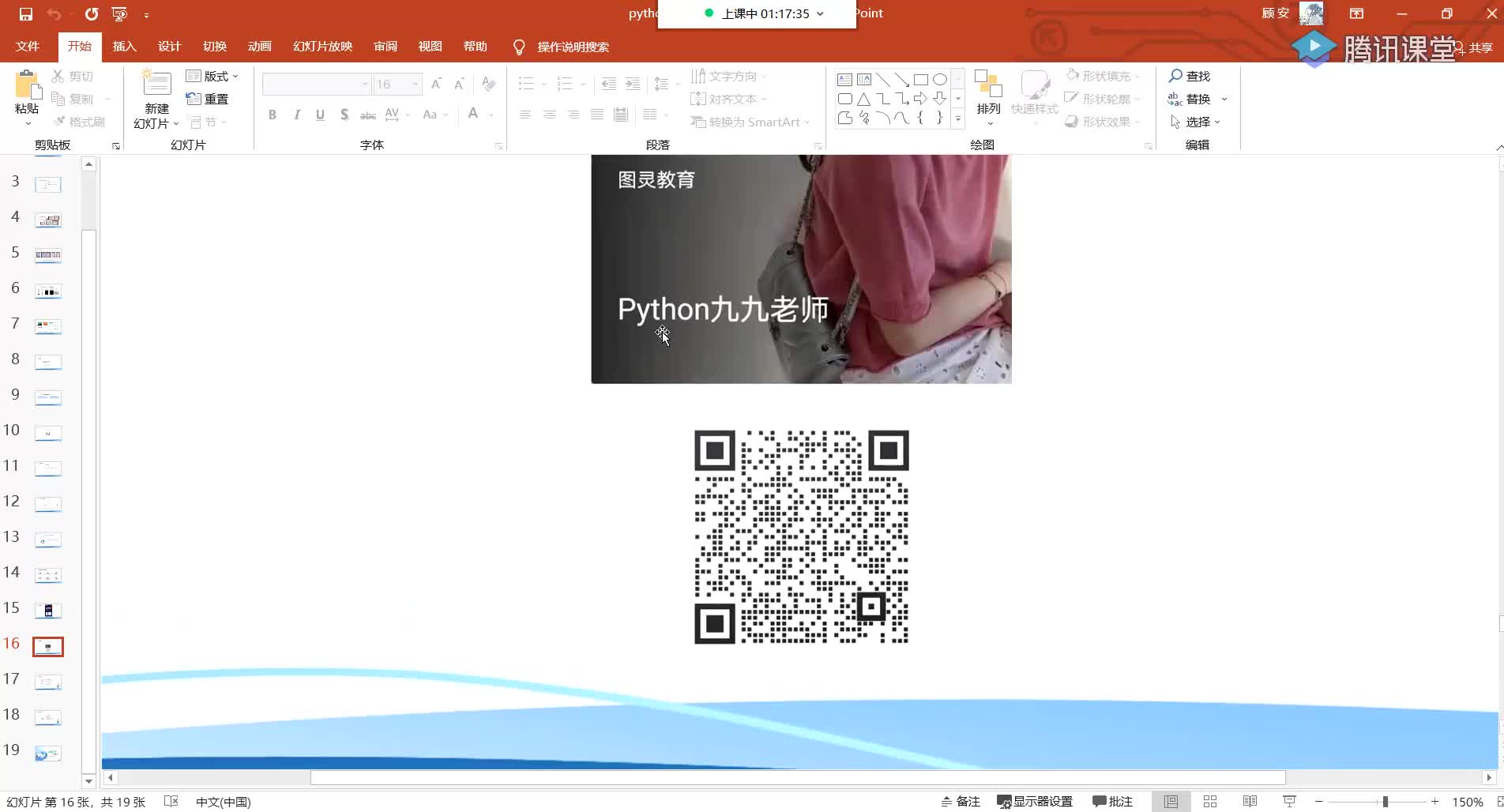Switch to Slide Sorter view icon
The image size is (1504, 812).
(1210, 802)
